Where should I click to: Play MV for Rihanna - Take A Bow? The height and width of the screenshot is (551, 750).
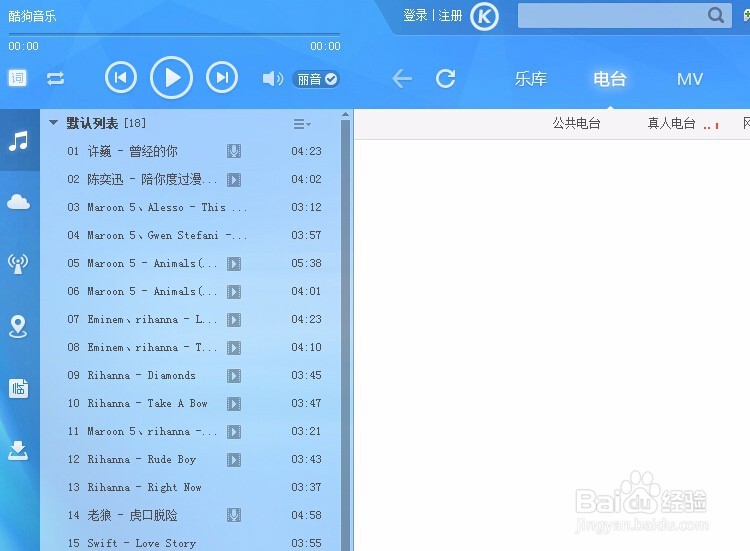tap(234, 404)
